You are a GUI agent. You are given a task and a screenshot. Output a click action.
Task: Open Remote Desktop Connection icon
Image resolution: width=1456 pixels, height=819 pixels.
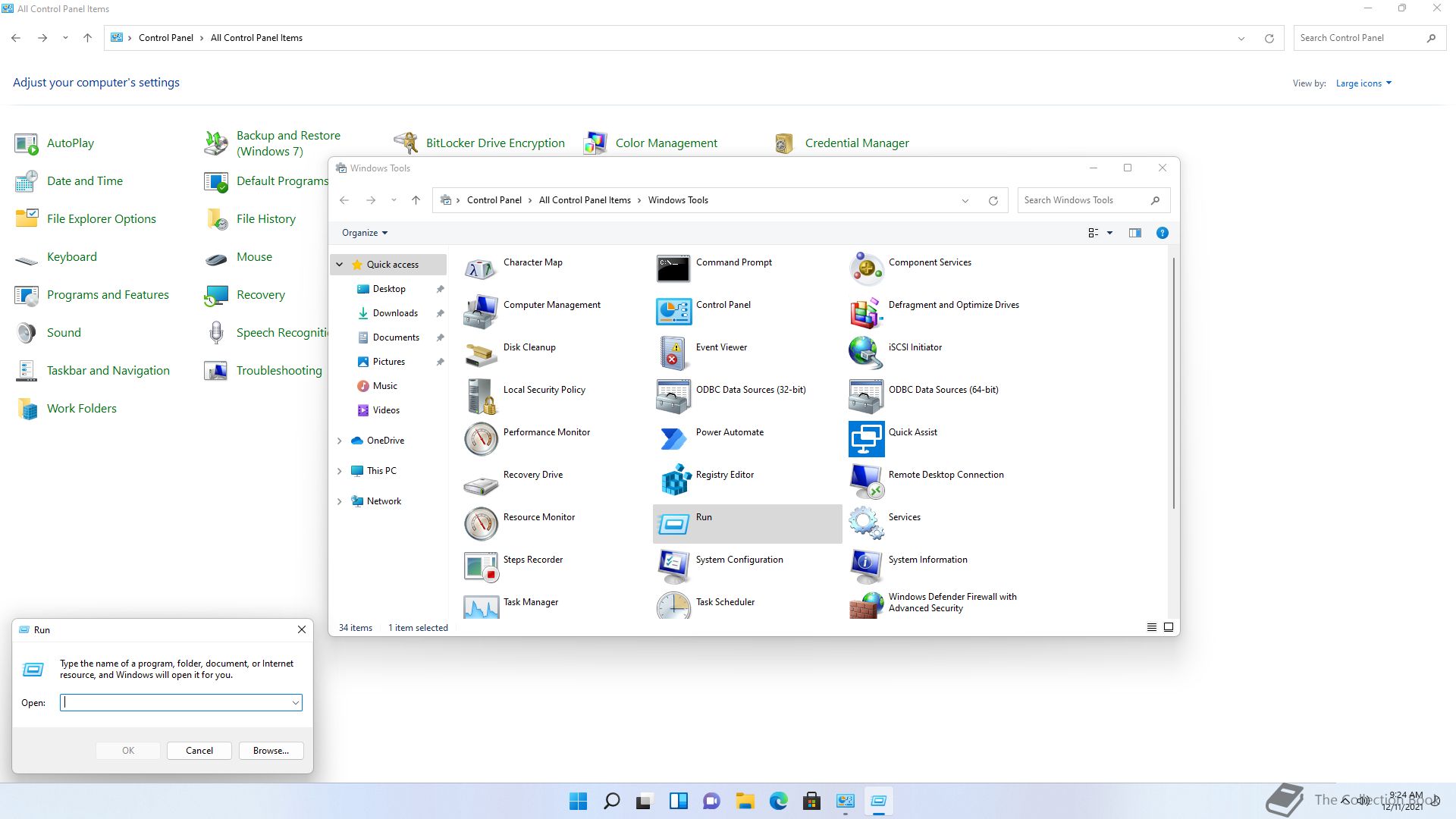pos(866,481)
